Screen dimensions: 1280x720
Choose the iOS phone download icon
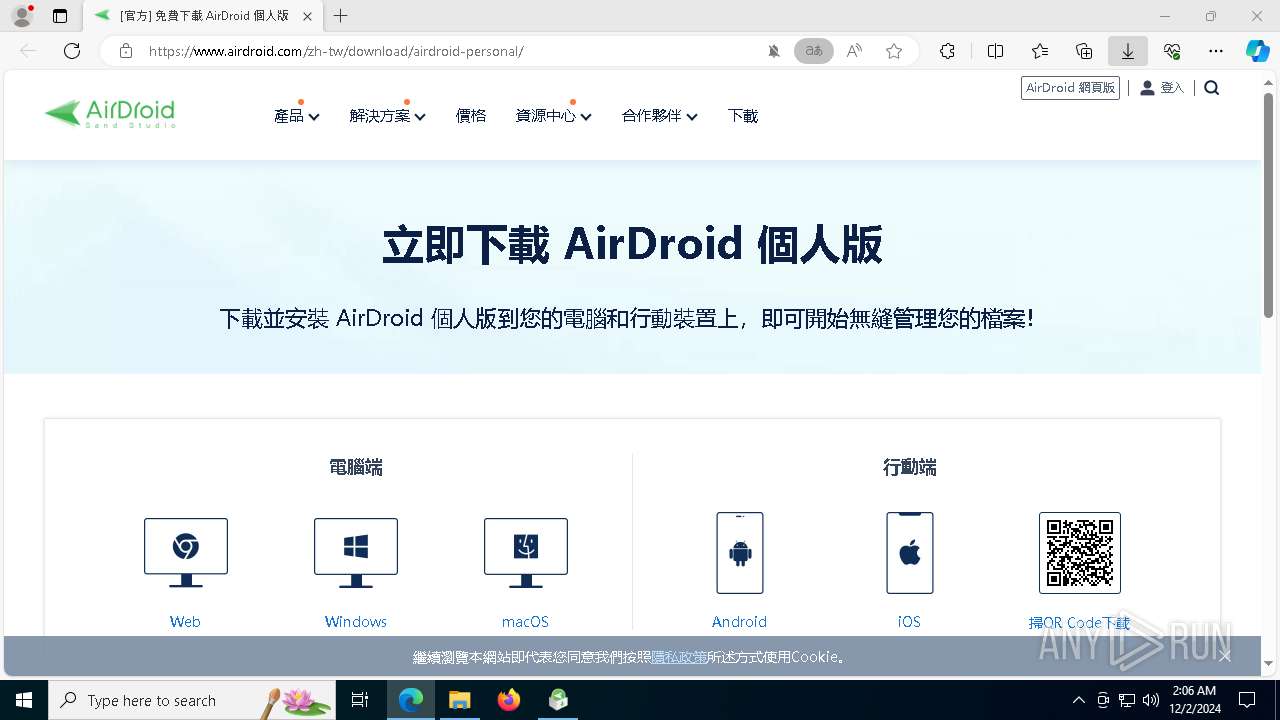pyautogui.click(x=910, y=553)
